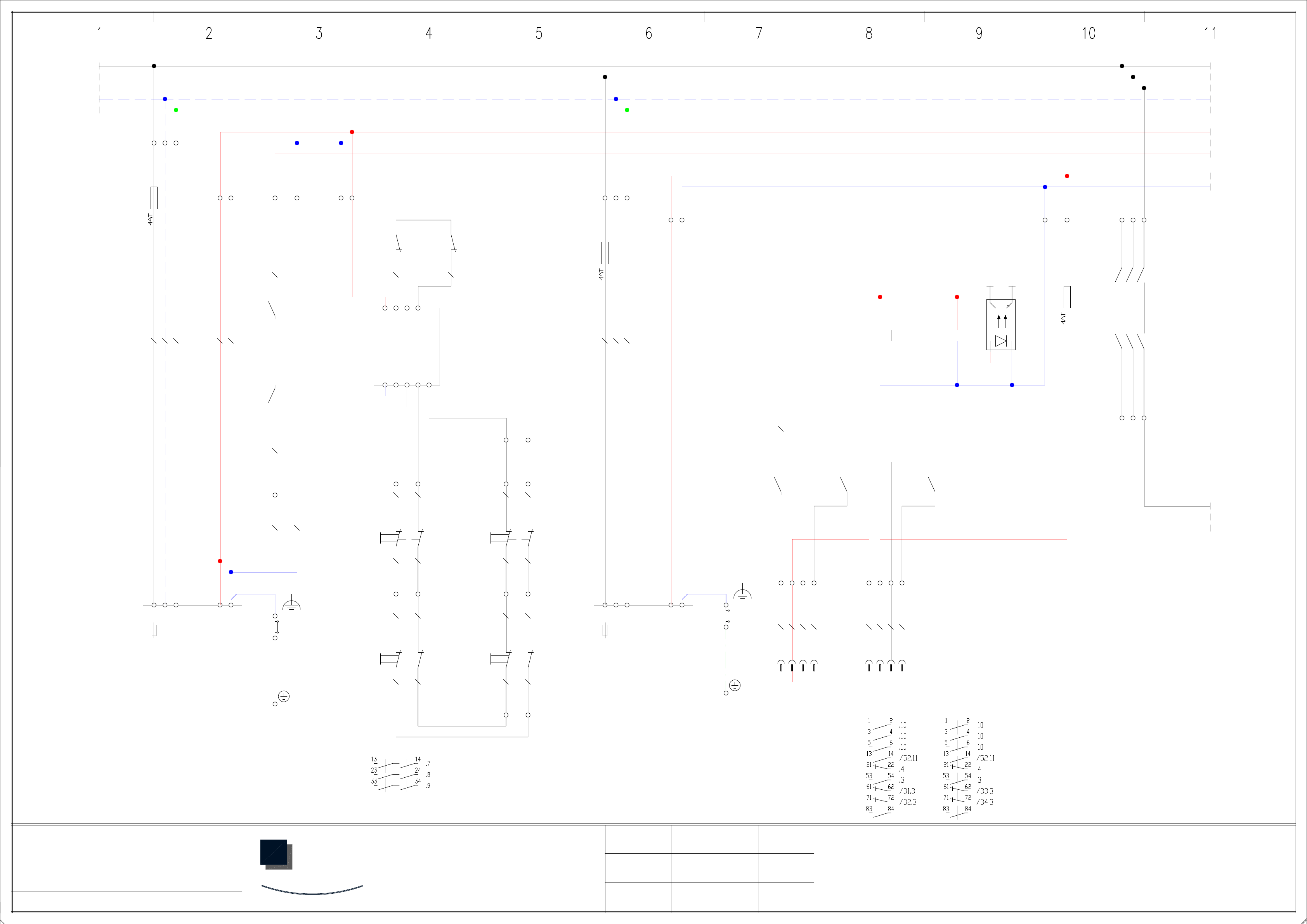
Task: Click the relay coil beside the optocoupler
Action: pyautogui.click(x=956, y=335)
